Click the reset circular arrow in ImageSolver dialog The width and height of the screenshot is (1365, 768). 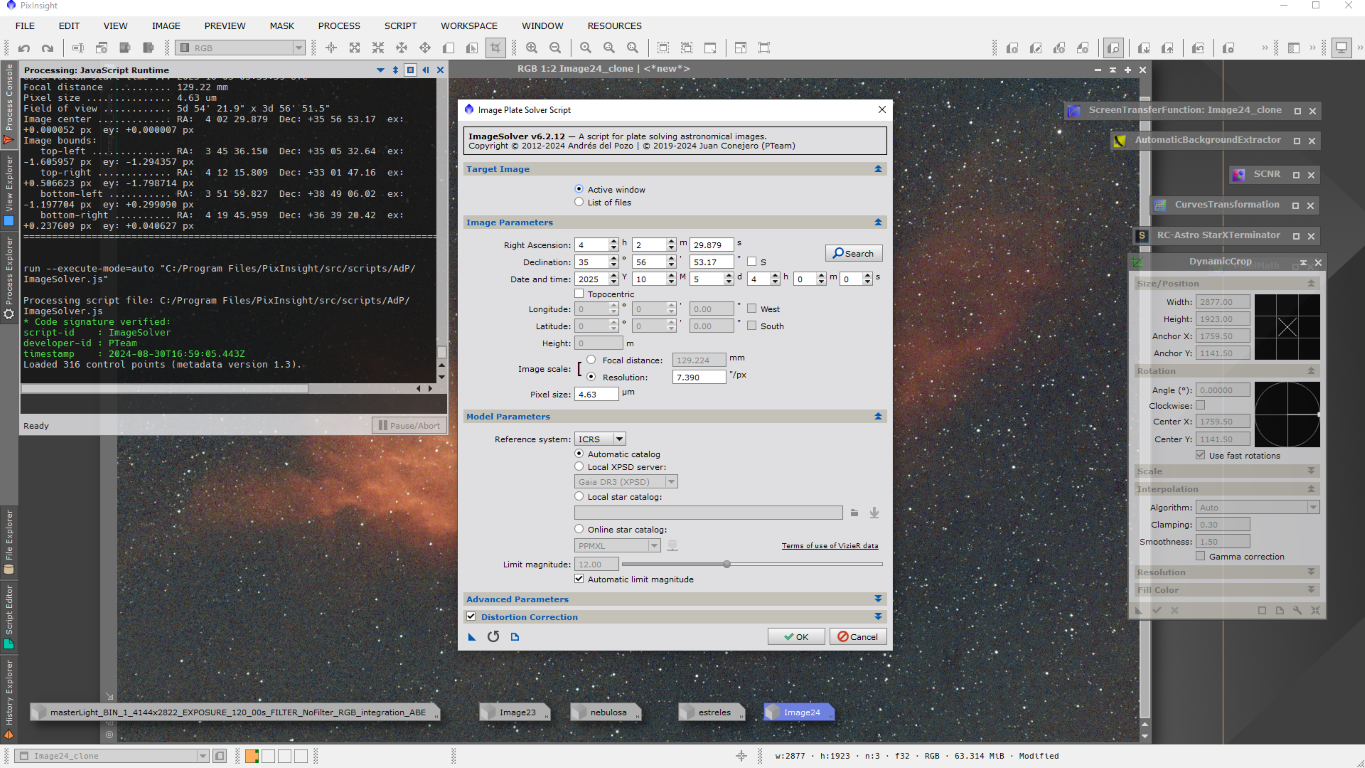493,637
